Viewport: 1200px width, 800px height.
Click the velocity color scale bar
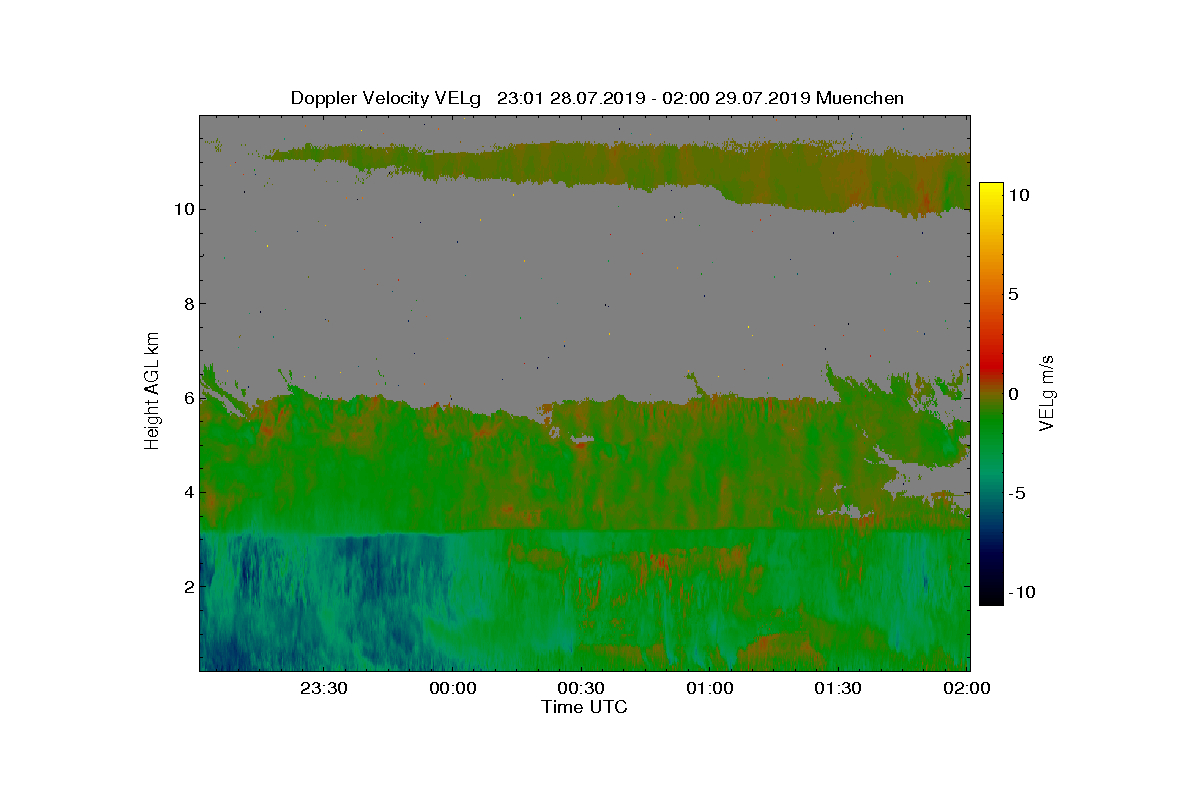(x=991, y=394)
